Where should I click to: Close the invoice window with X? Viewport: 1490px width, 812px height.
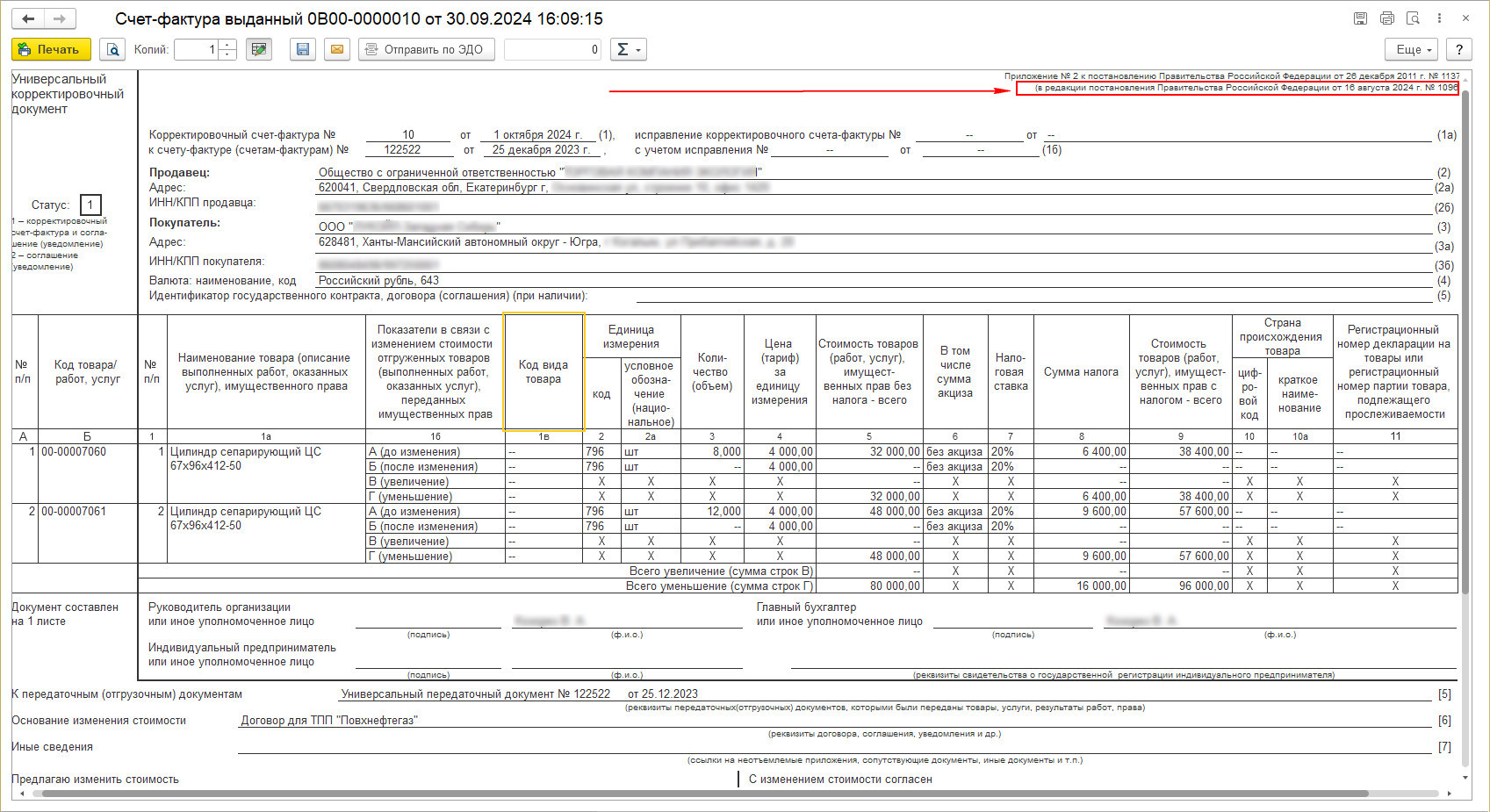1465,18
